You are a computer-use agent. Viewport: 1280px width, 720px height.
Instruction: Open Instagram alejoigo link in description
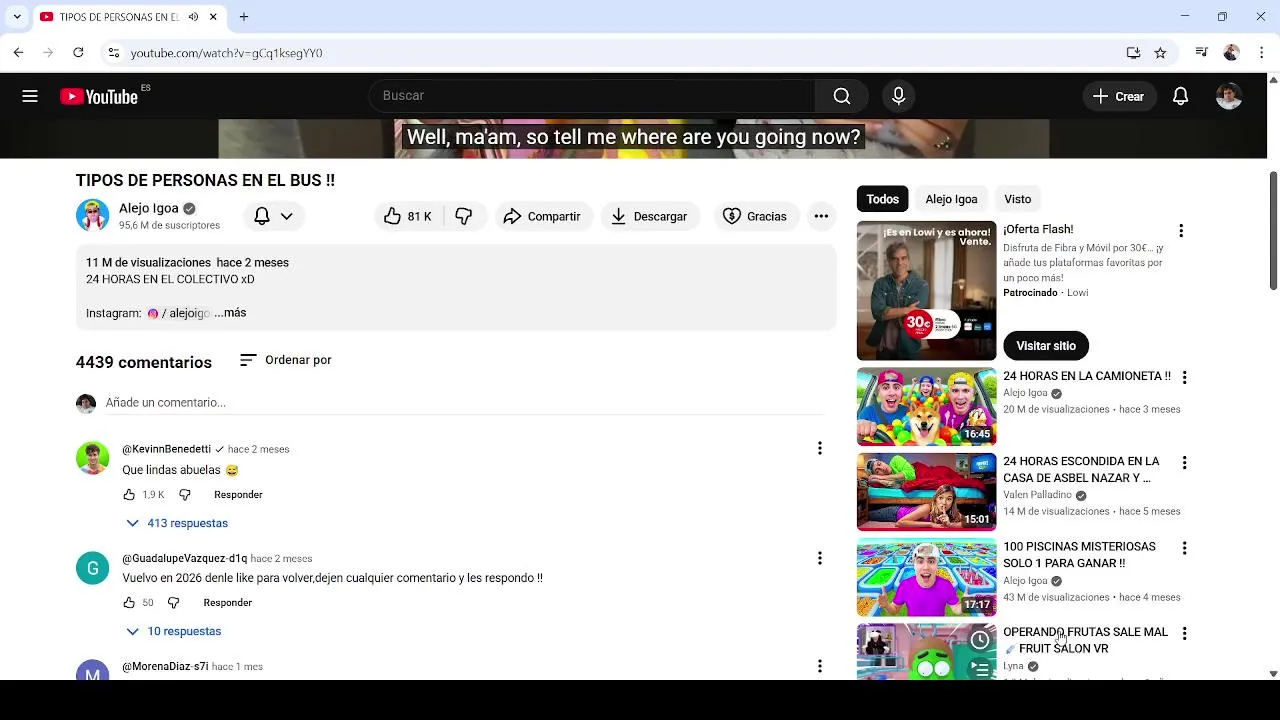click(178, 313)
